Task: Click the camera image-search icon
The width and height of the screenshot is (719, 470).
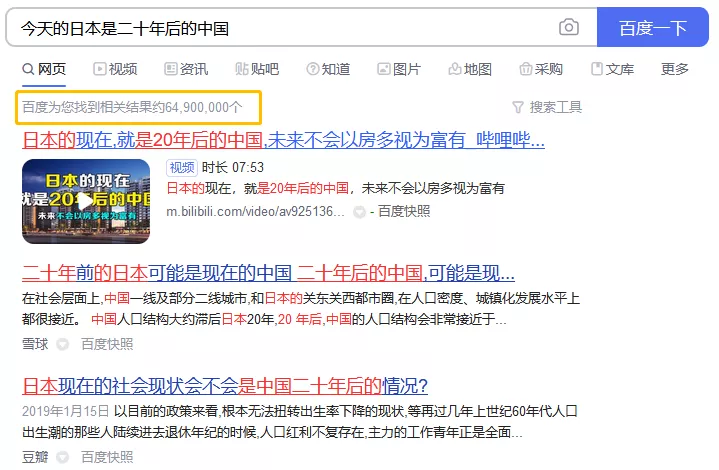Action: (569, 27)
